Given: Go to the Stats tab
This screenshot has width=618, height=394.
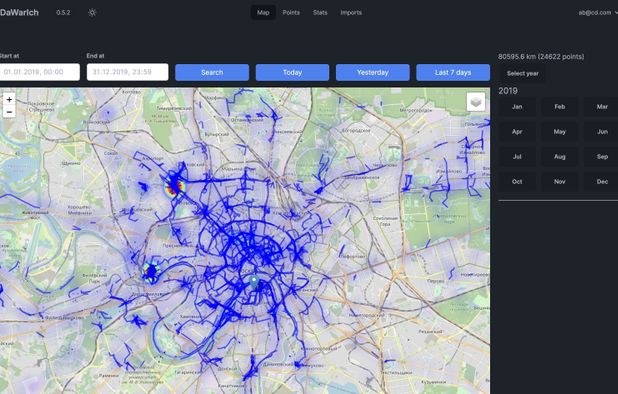Looking at the screenshot, I should coord(320,13).
